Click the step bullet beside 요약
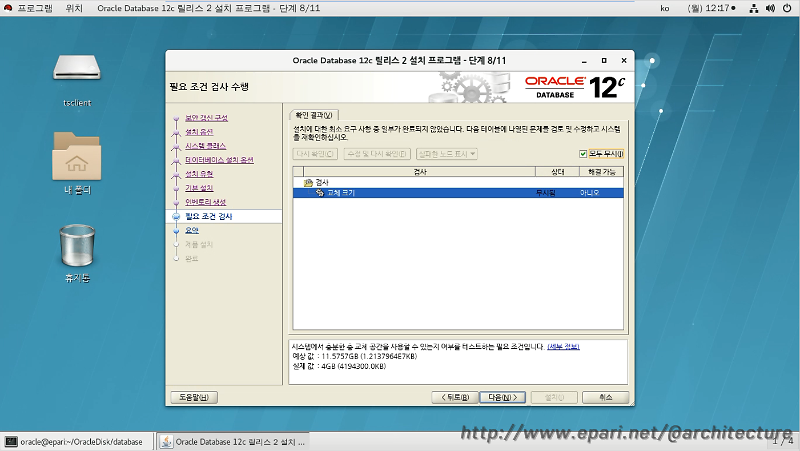The width and height of the screenshot is (800, 451). pyautogui.click(x=176, y=231)
